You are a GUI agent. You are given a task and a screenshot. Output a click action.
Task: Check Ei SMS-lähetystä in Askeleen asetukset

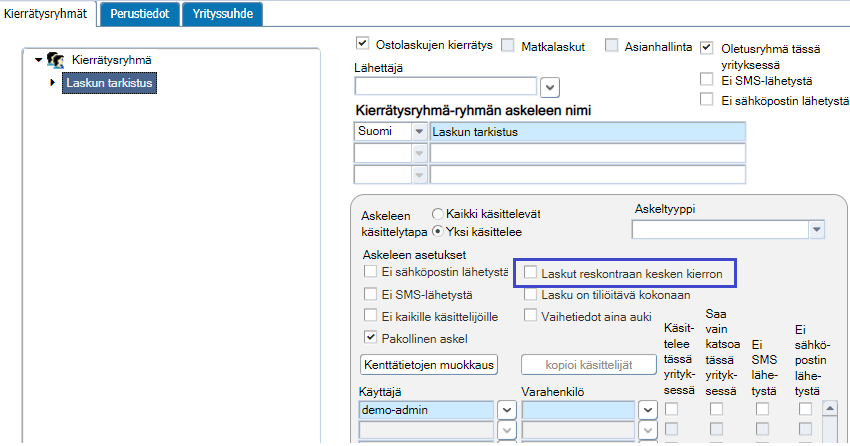tap(370, 294)
